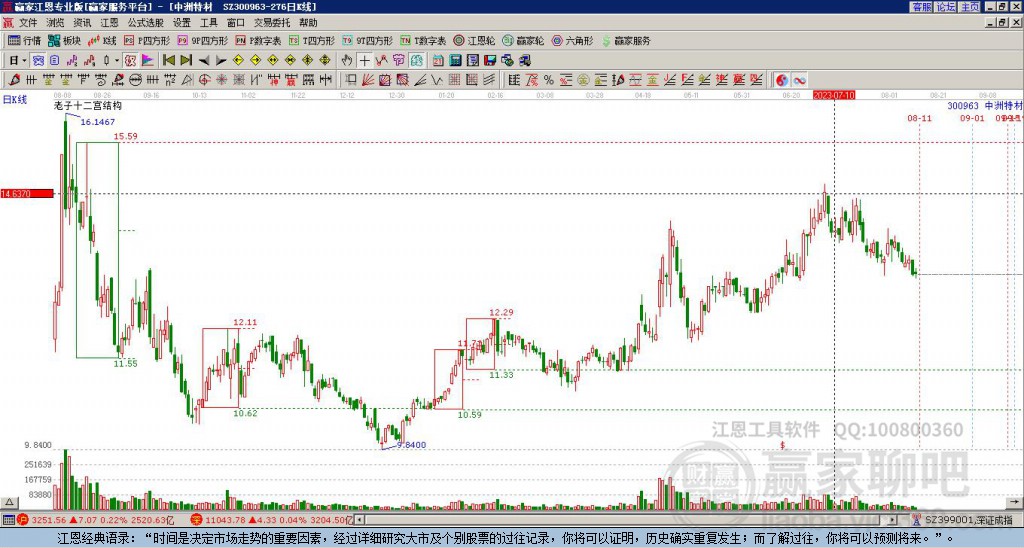Click the truck icon in toolbar

click(524, 60)
